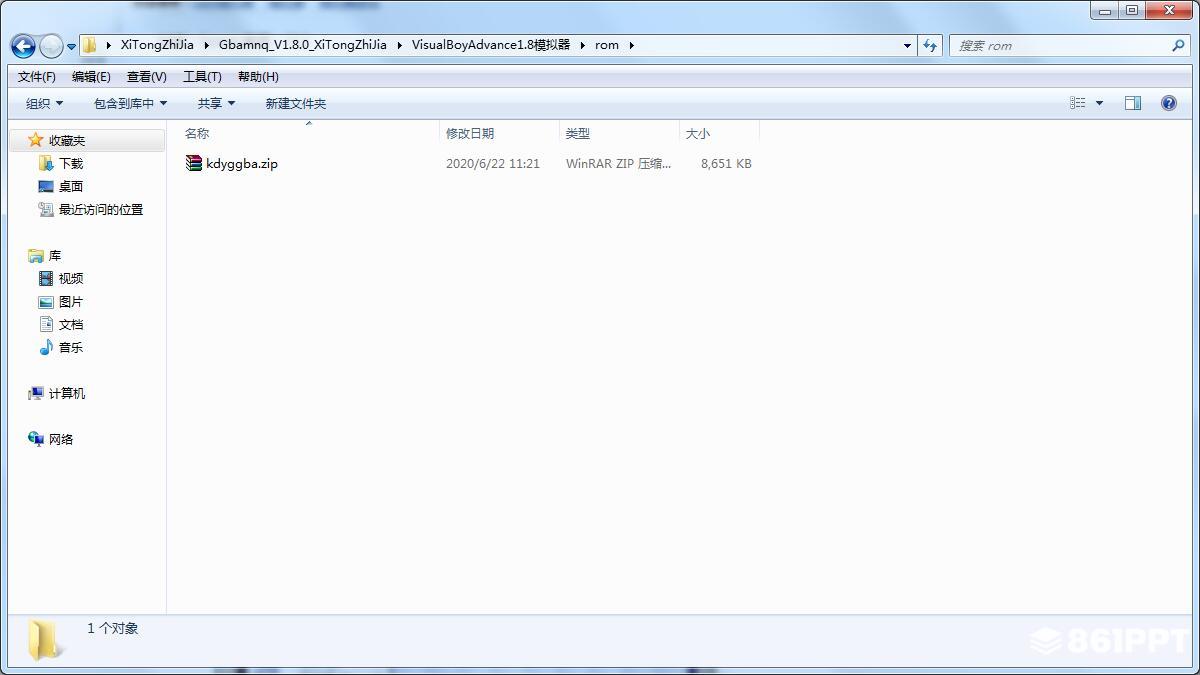Click the 音乐 note icon
This screenshot has height=675, width=1200.
(x=46, y=347)
